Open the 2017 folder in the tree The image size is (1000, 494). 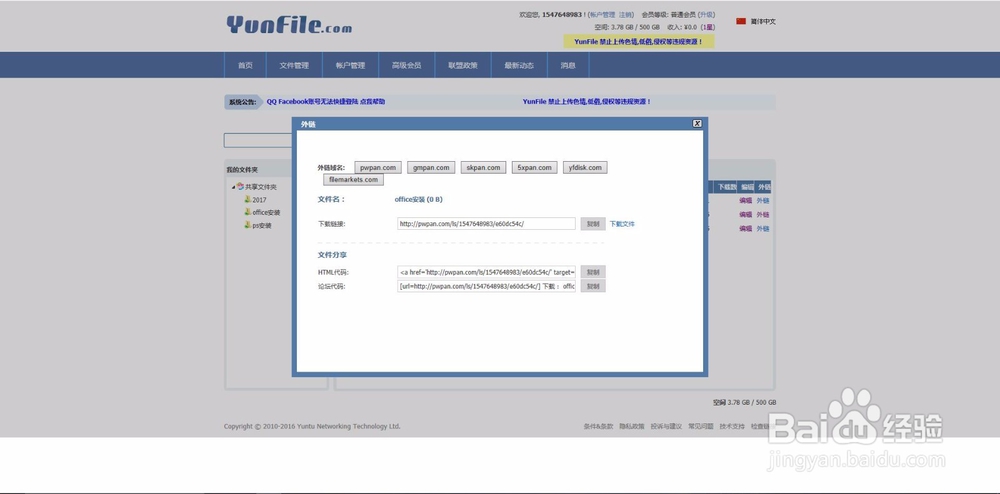click(x=260, y=200)
